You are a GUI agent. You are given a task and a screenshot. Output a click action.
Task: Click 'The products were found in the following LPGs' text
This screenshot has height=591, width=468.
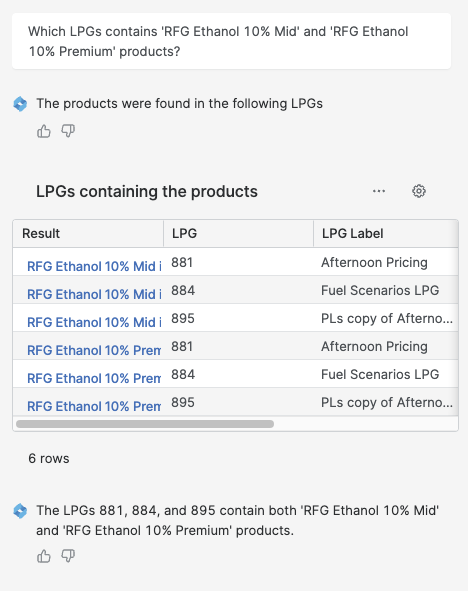pyautogui.click(x=179, y=104)
